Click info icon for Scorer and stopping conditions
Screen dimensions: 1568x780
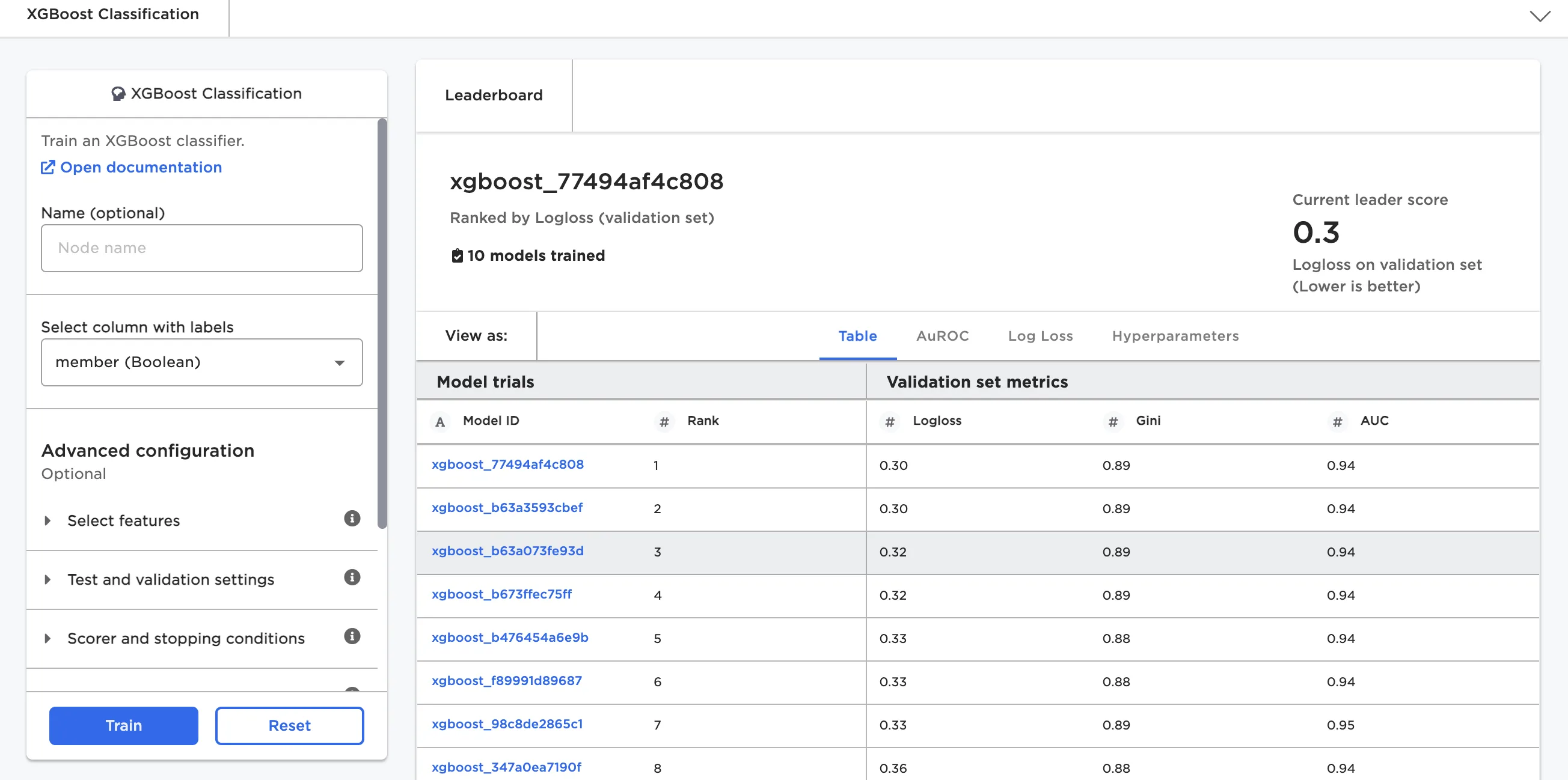(352, 636)
